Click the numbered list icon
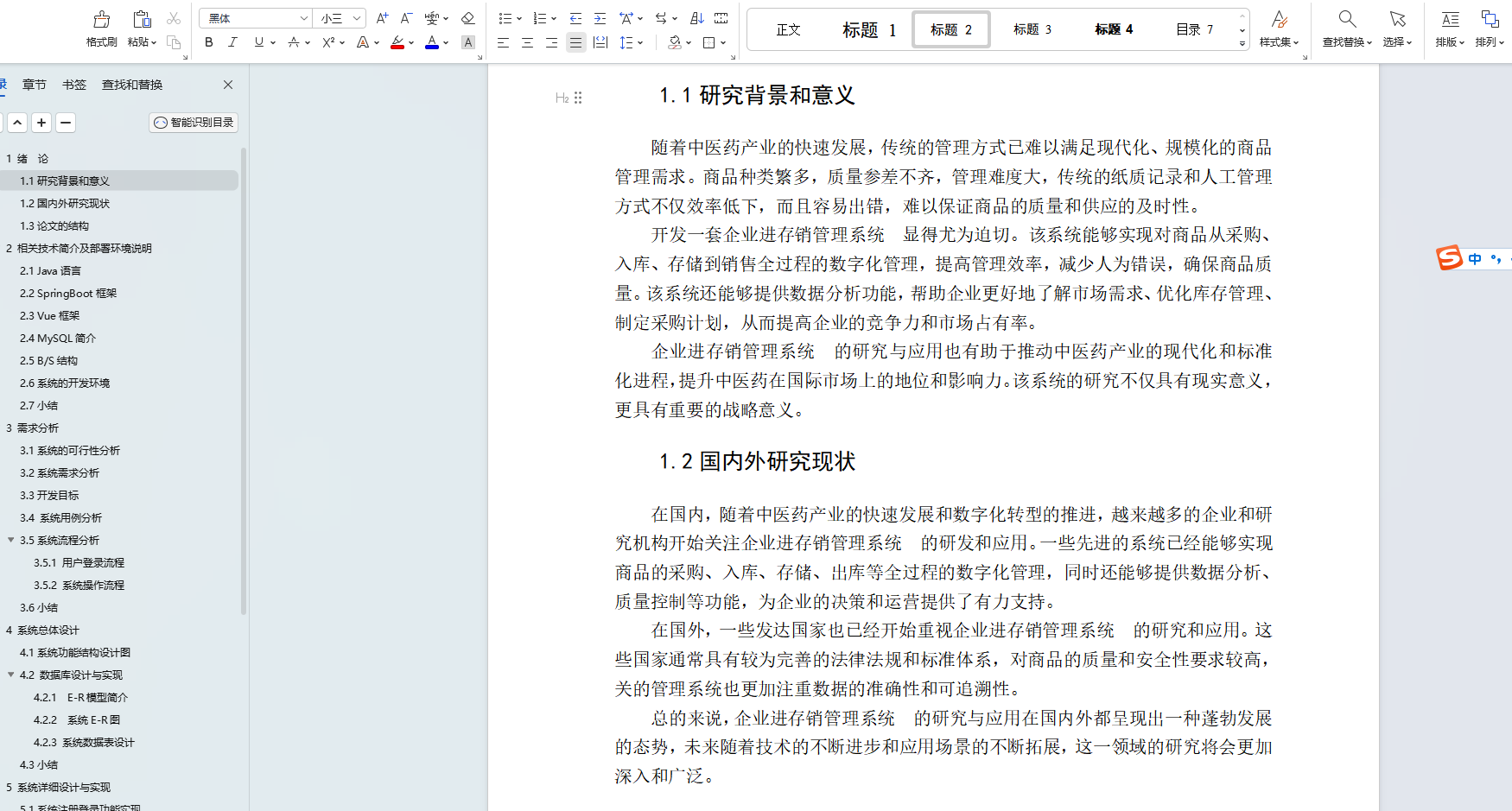This screenshot has width=1512, height=811. click(540, 18)
